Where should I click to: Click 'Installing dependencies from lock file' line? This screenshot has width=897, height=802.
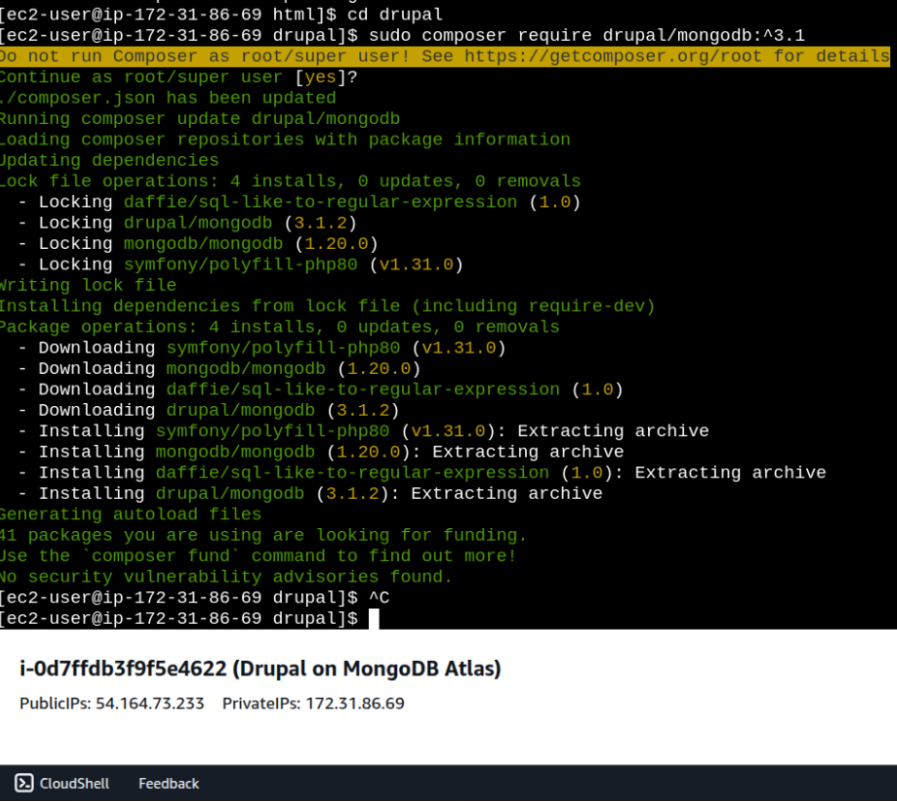(x=327, y=306)
